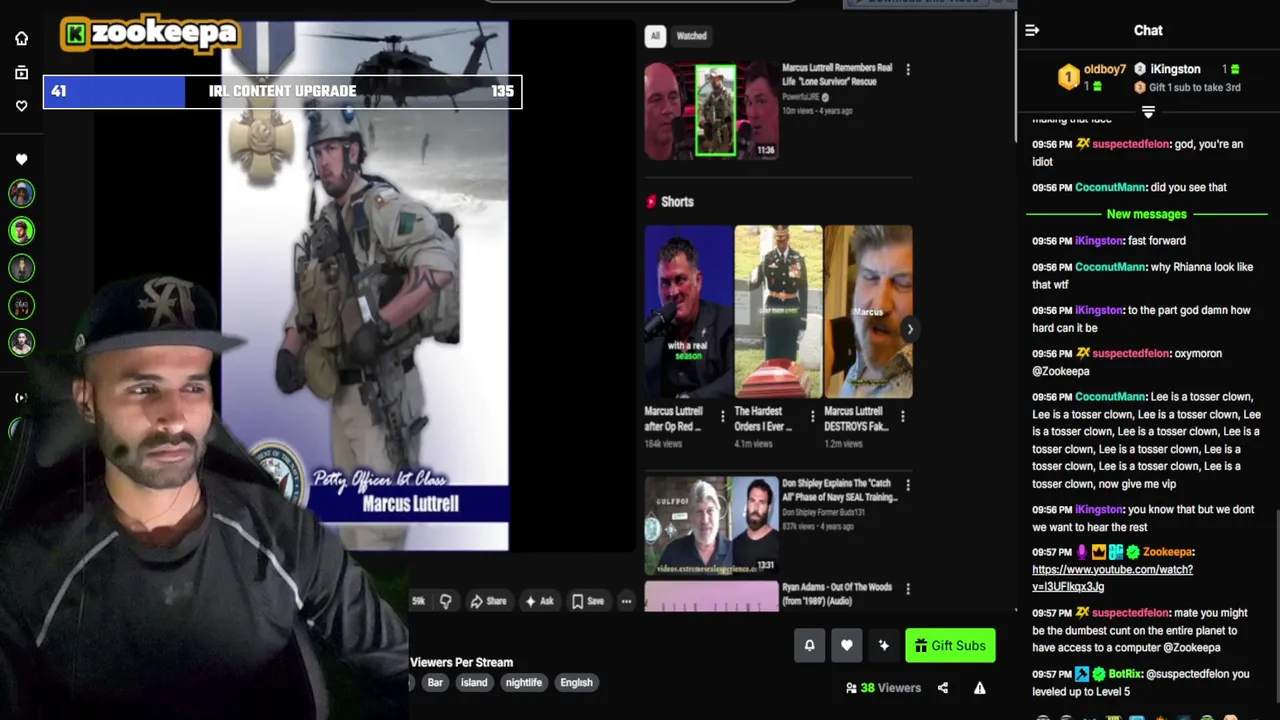Collapse the chat panel with arrow icon
The image size is (1280, 720).
tap(1032, 30)
